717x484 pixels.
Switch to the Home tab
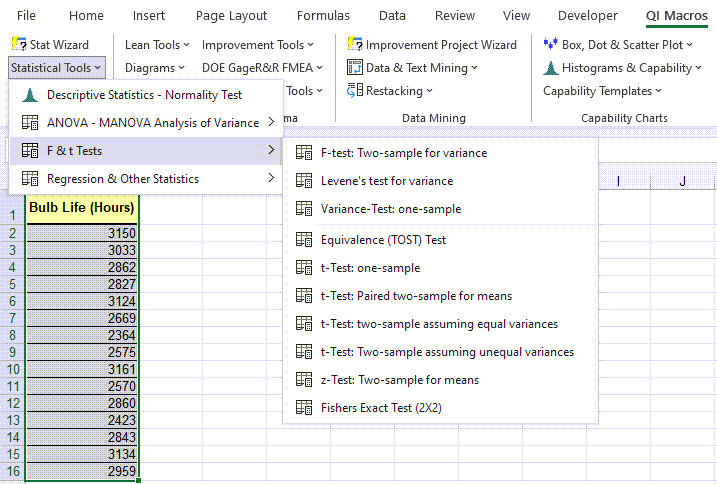coord(86,16)
